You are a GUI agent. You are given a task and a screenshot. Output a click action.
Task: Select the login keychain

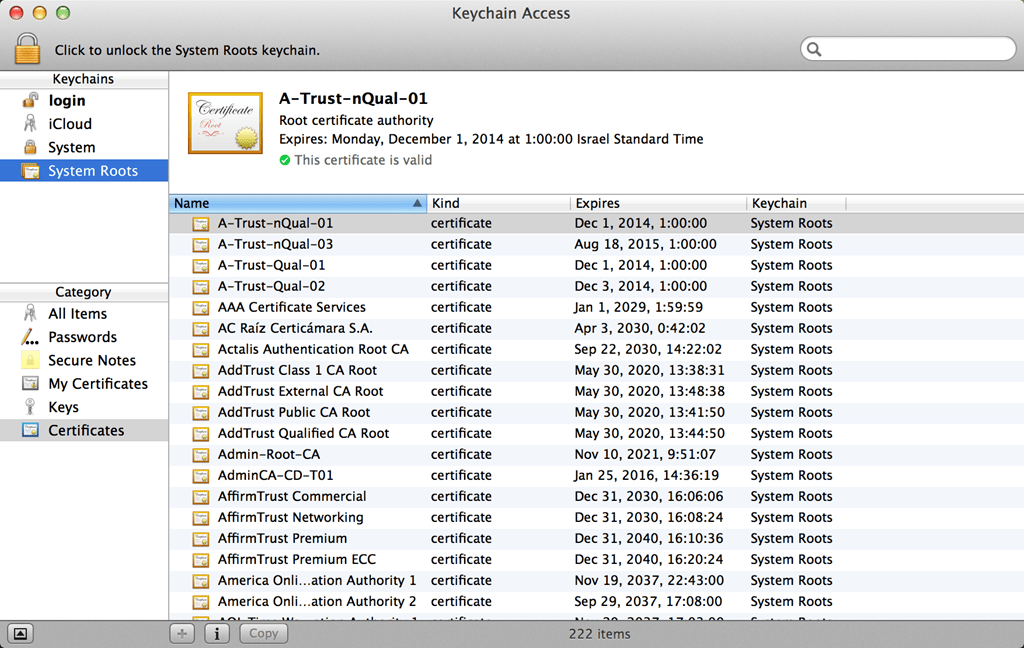tap(84, 101)
